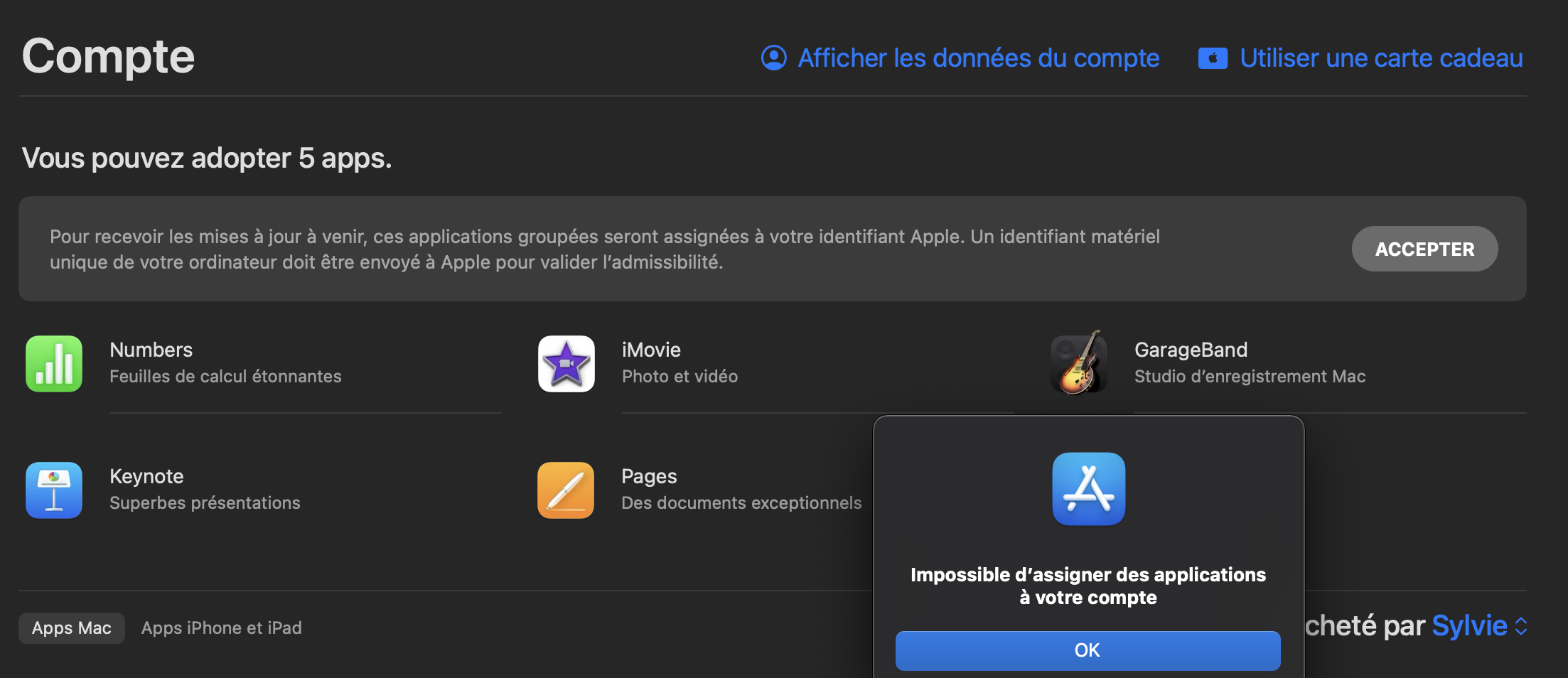Select the Numbers app title
Viewport: 1568px width, 678px height.
pos(151,350)
